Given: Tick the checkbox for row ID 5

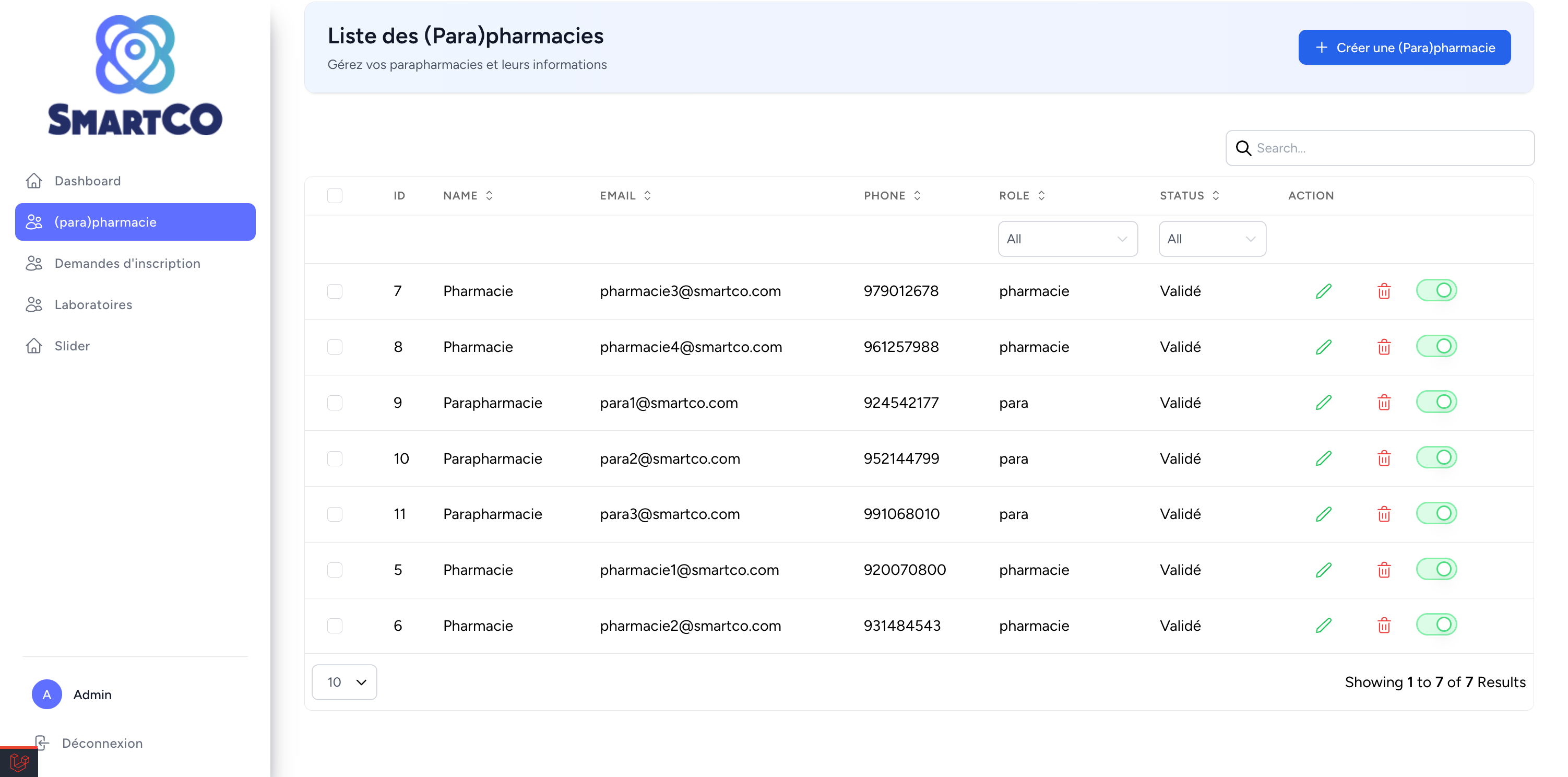Looking at the screenshot, I should coord(335,570).
